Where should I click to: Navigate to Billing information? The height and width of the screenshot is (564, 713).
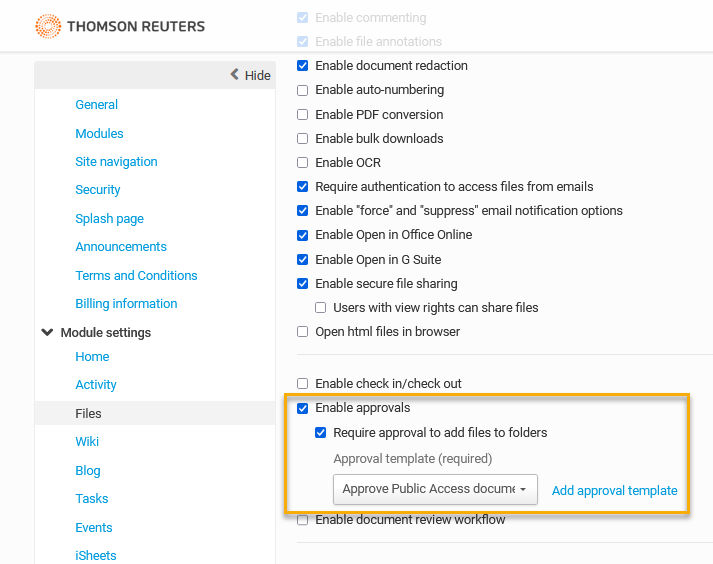pos(126,303)
